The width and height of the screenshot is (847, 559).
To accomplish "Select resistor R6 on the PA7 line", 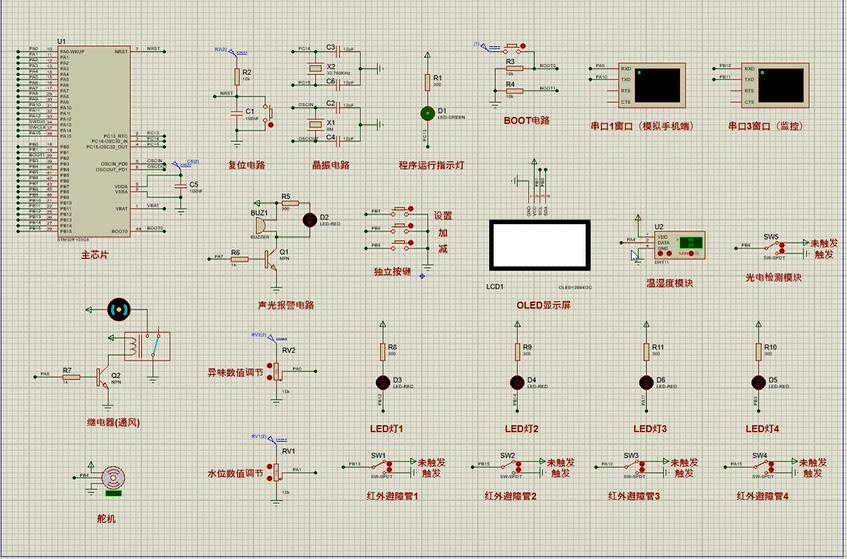I will 239,259.
